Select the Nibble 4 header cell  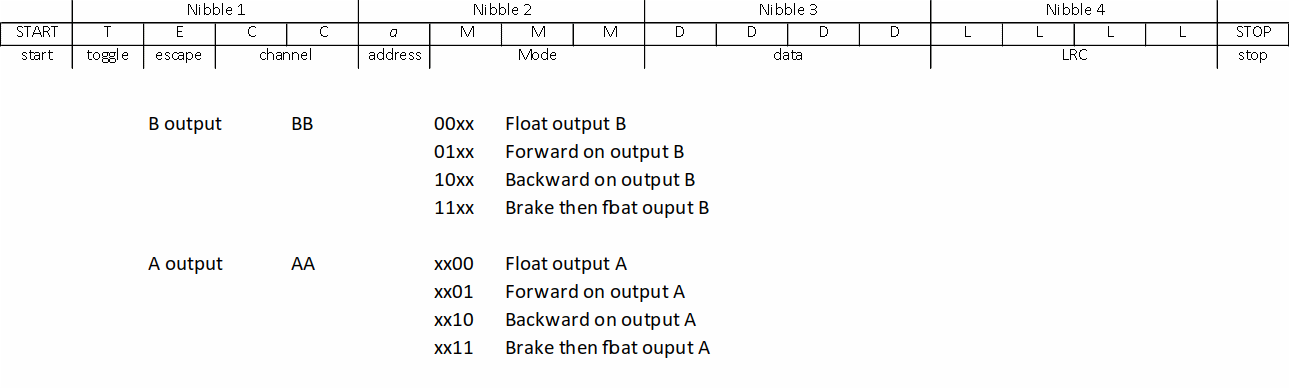pos(1074,10)
